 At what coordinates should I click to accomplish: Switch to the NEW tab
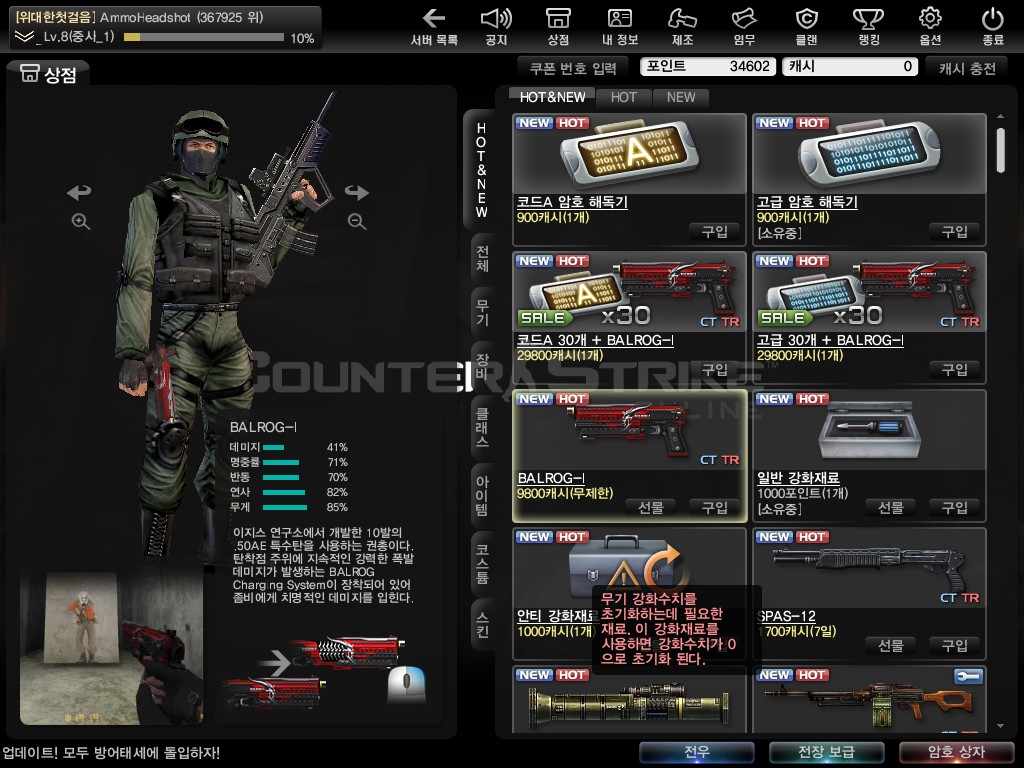[680, 97]
